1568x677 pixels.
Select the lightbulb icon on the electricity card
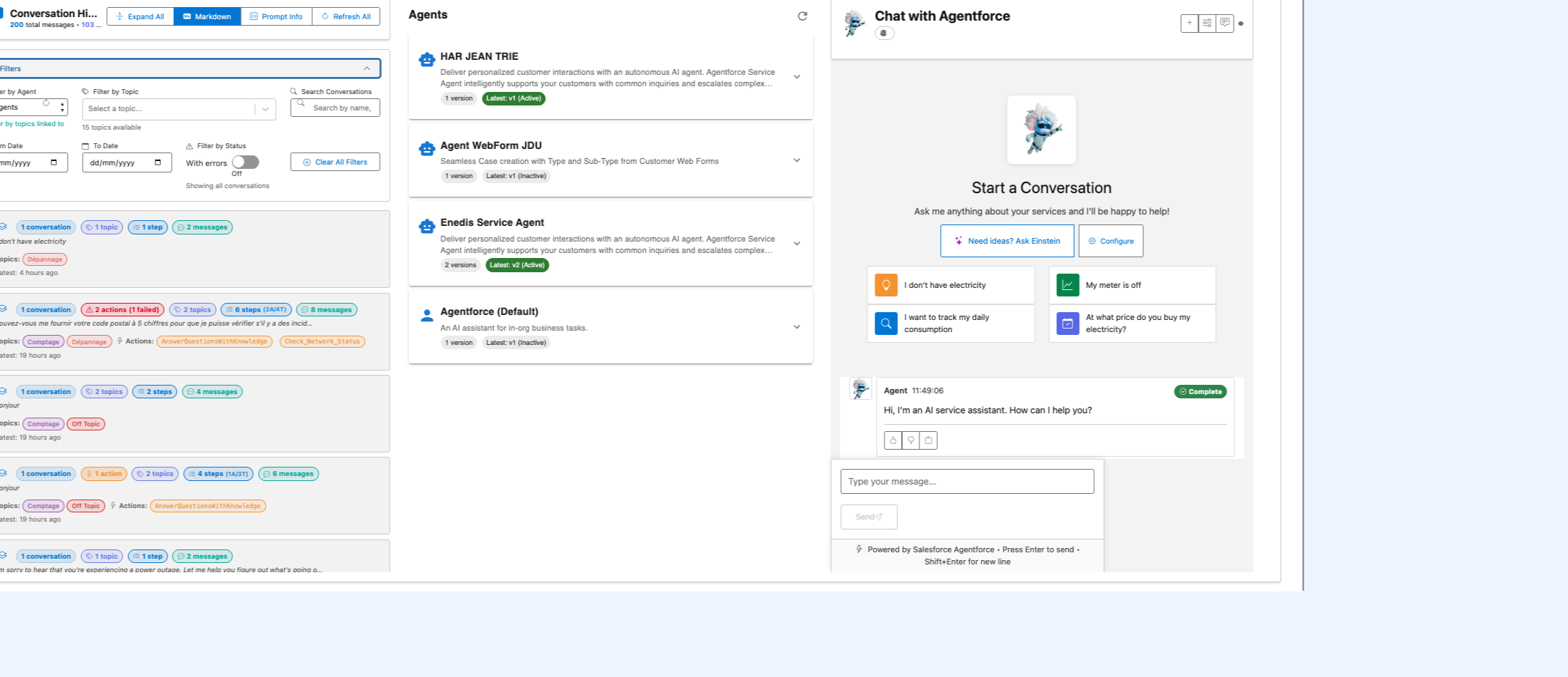(886, 284)
